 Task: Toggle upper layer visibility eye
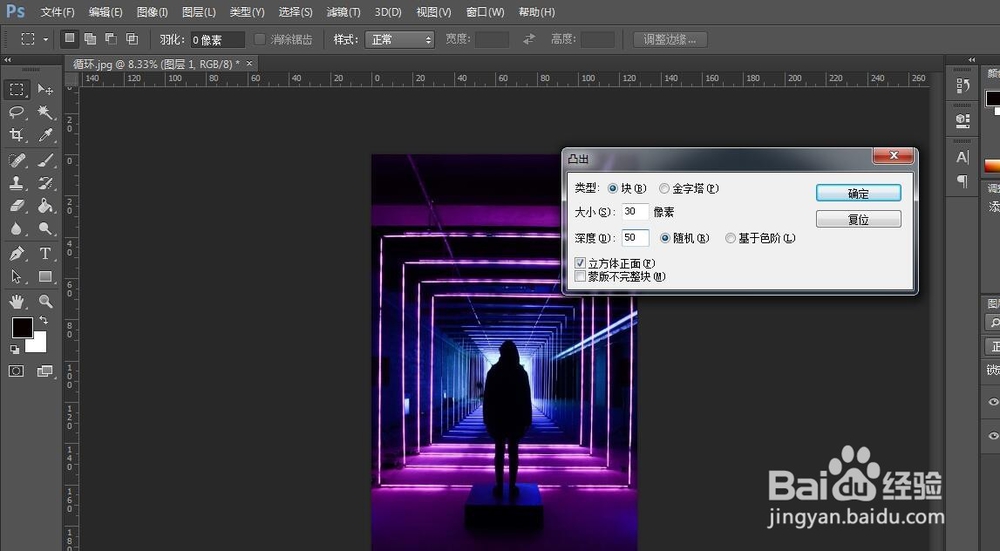pos(993,402)
